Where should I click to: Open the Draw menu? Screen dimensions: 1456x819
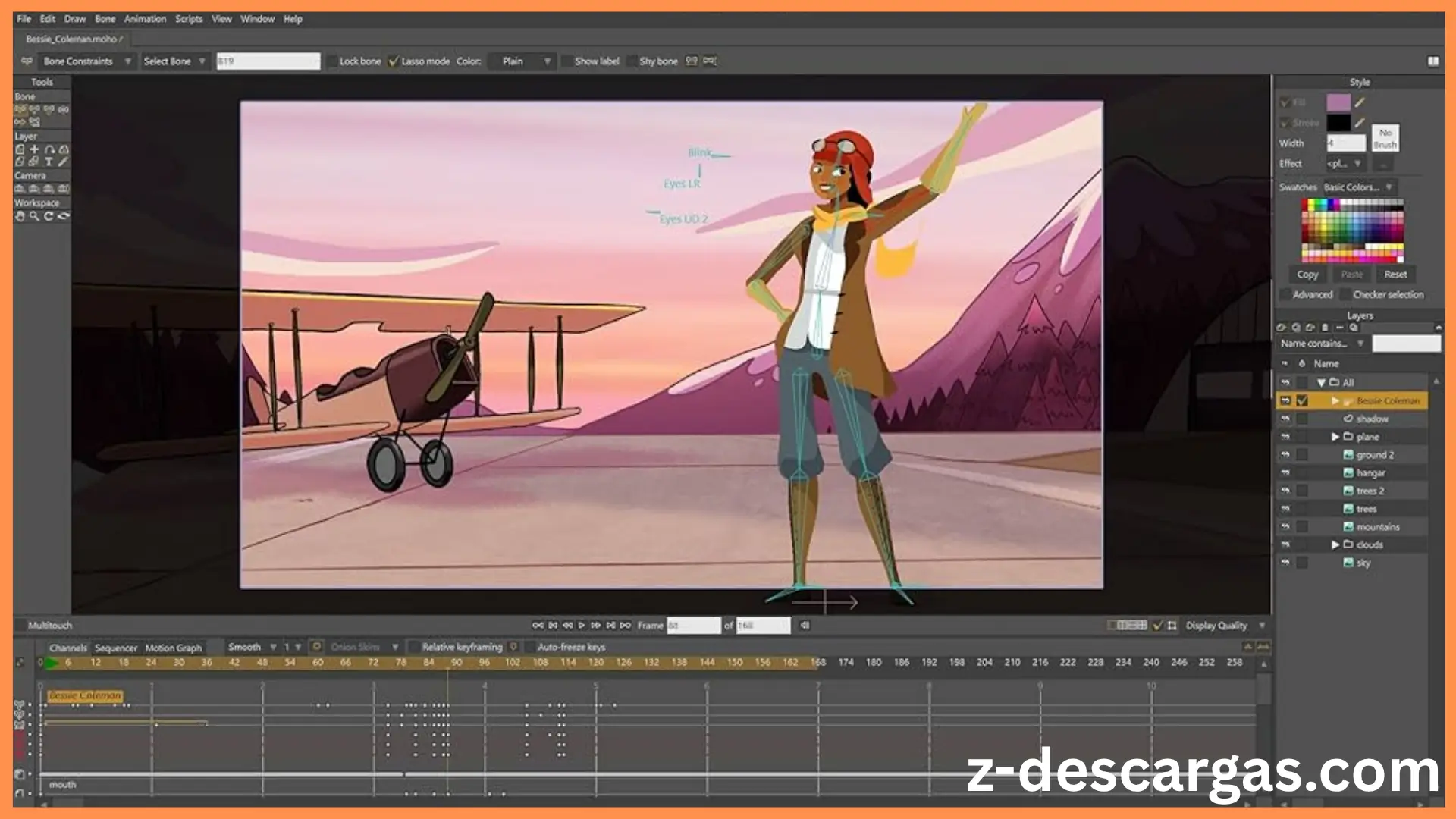[75, 19]
